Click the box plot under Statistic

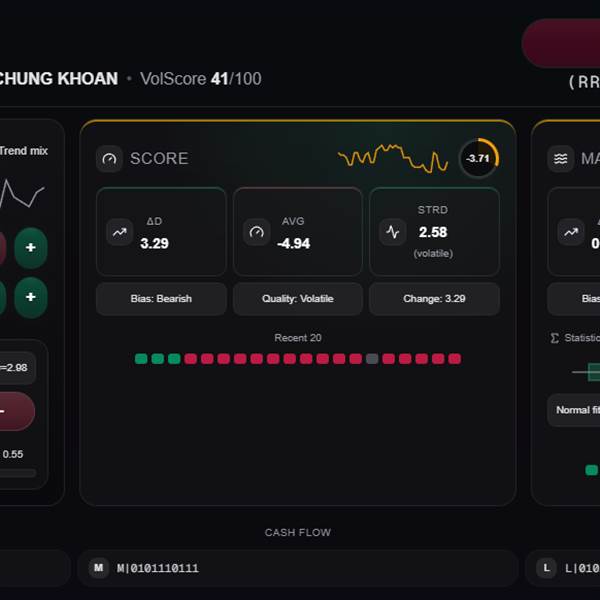coord(586,372)
